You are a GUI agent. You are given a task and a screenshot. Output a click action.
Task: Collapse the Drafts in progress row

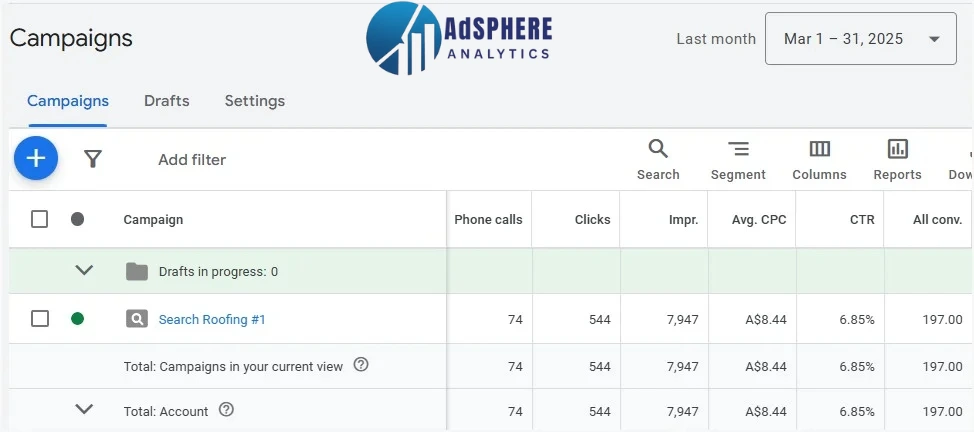click(x=84, y=270)
